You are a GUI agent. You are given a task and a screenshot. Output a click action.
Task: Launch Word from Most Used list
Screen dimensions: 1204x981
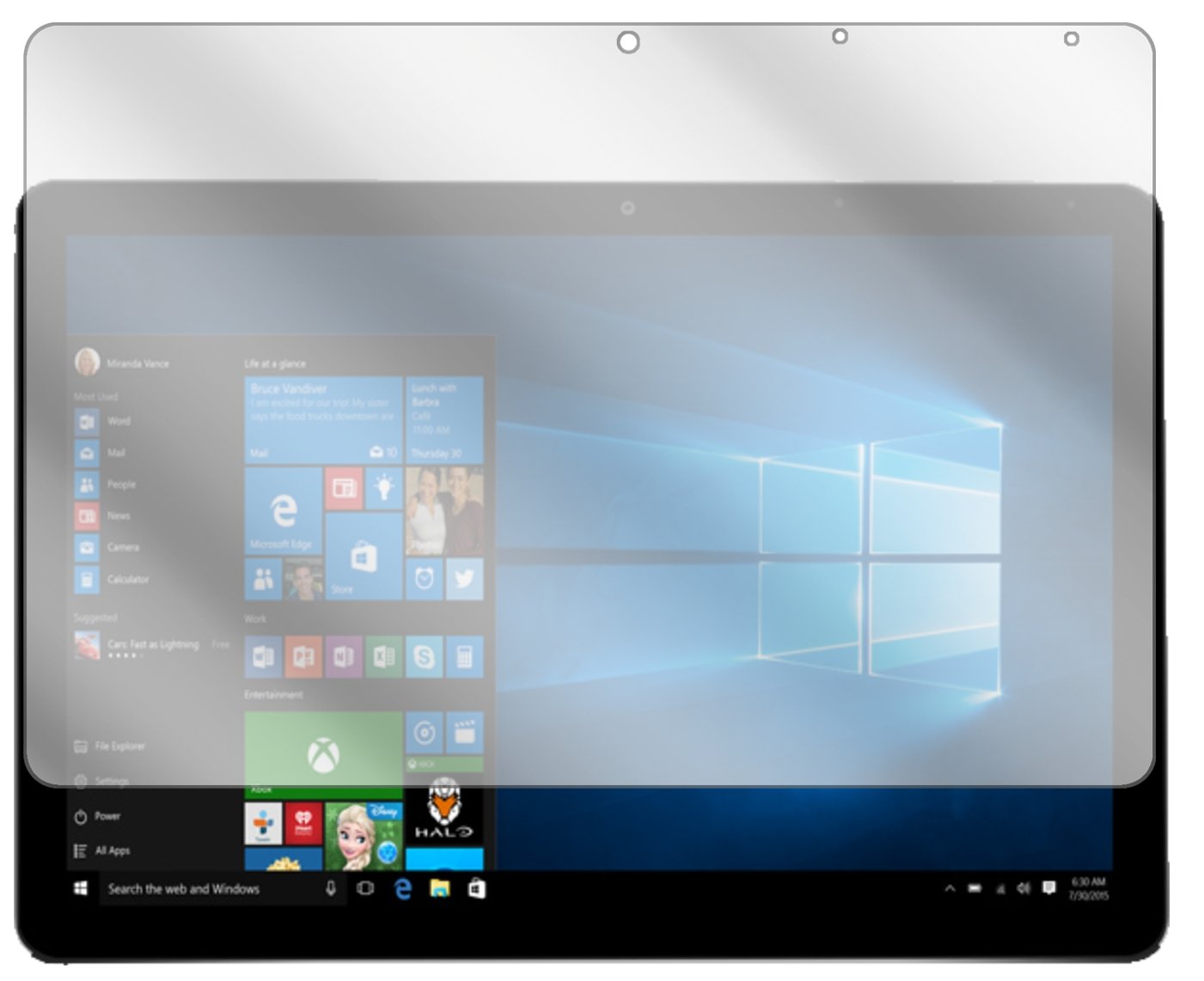[103, 422]
